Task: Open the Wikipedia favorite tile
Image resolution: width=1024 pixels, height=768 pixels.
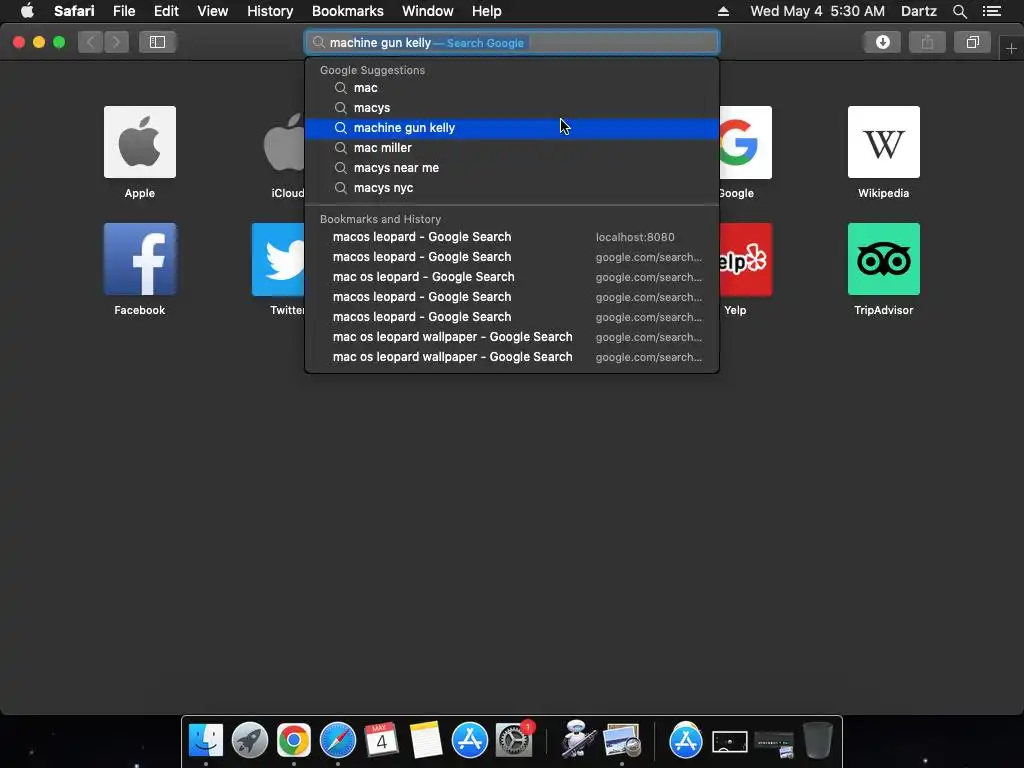Action: pos(884,142)
